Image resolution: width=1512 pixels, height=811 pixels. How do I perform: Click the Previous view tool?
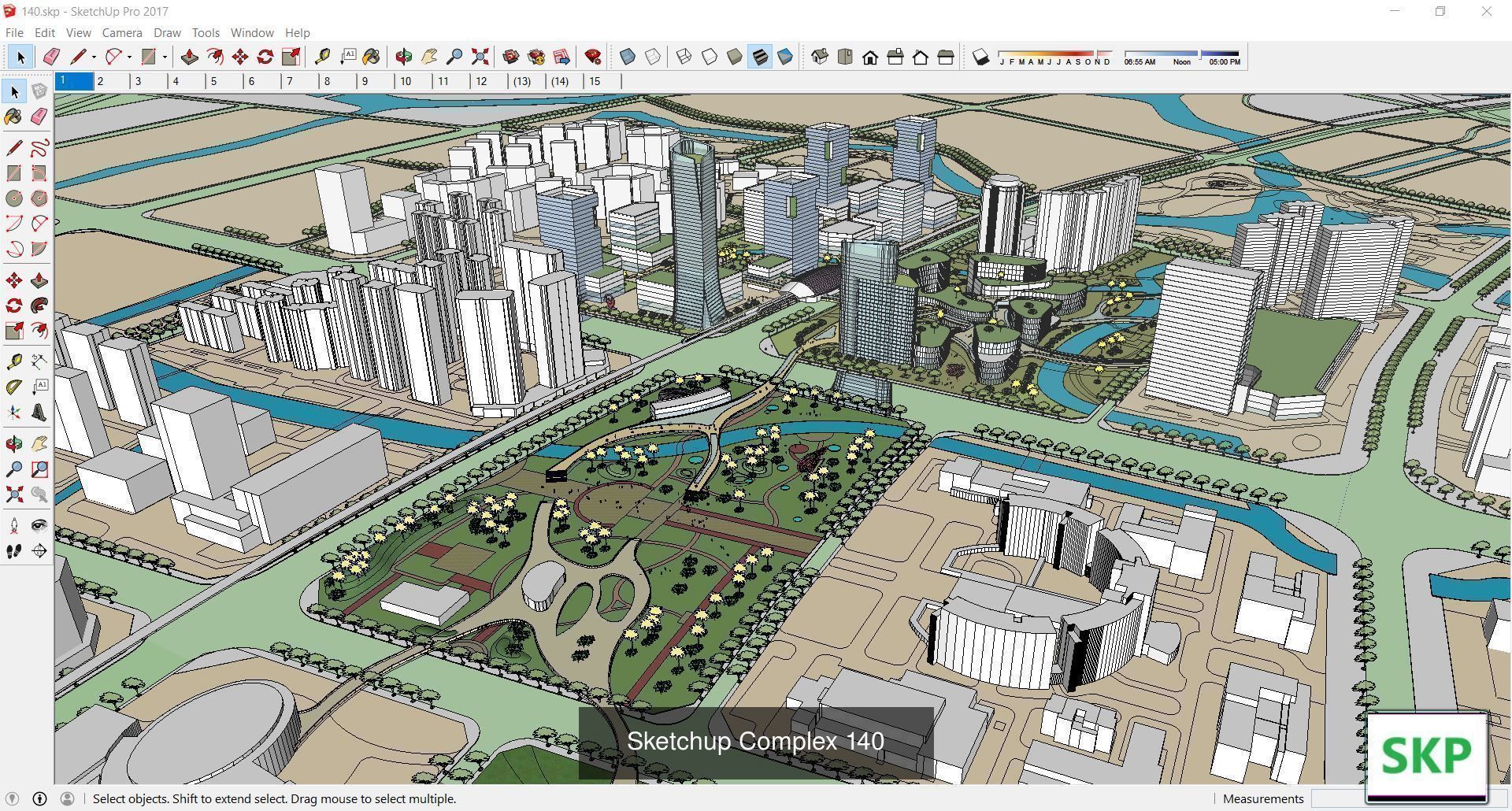39,494
